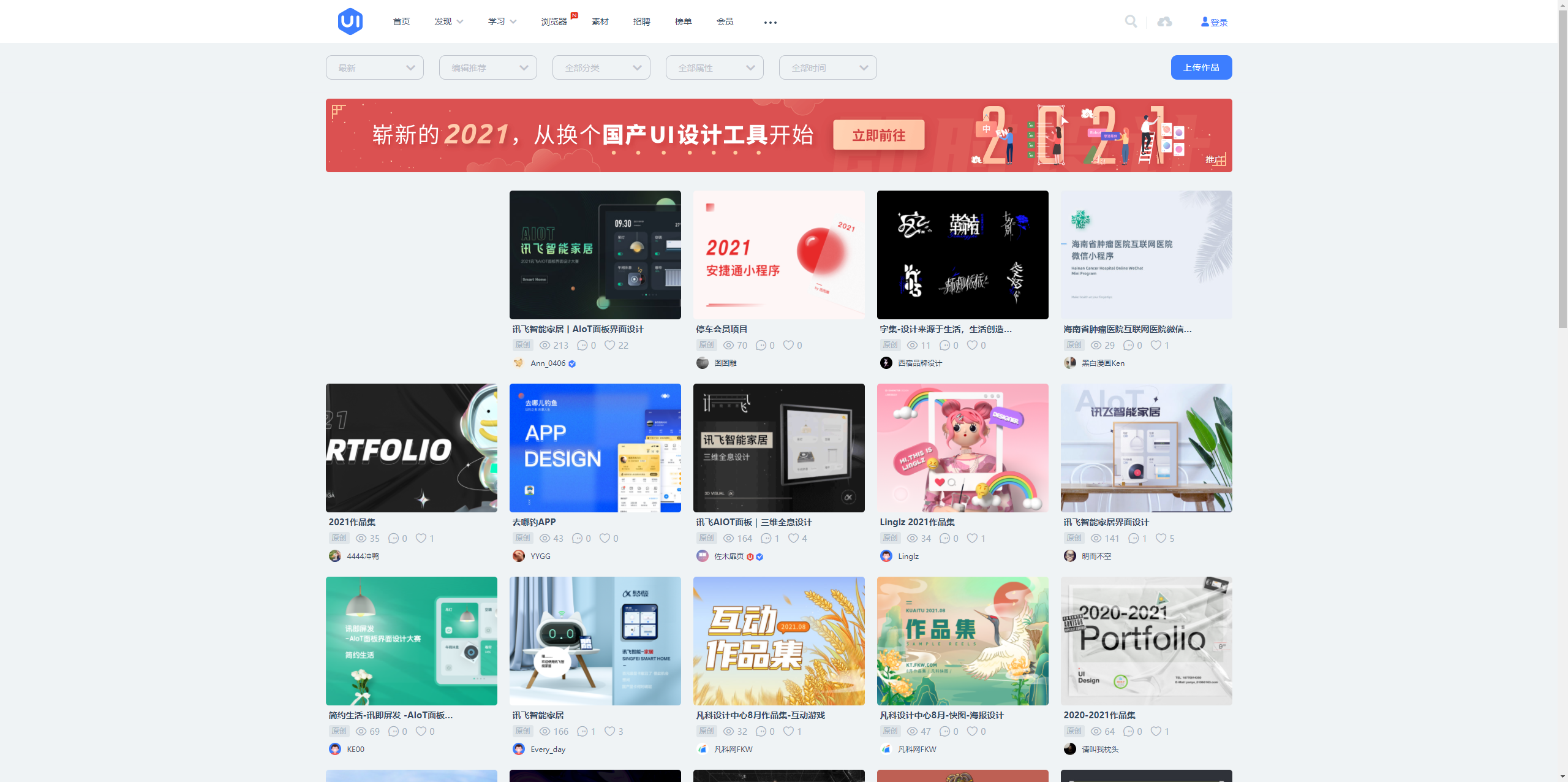Image resolution: width=1568 pixels, height=782 pixels.
Task: Click views eye icon on 去哪钓APP card
Action: click(x=545, y=538)
